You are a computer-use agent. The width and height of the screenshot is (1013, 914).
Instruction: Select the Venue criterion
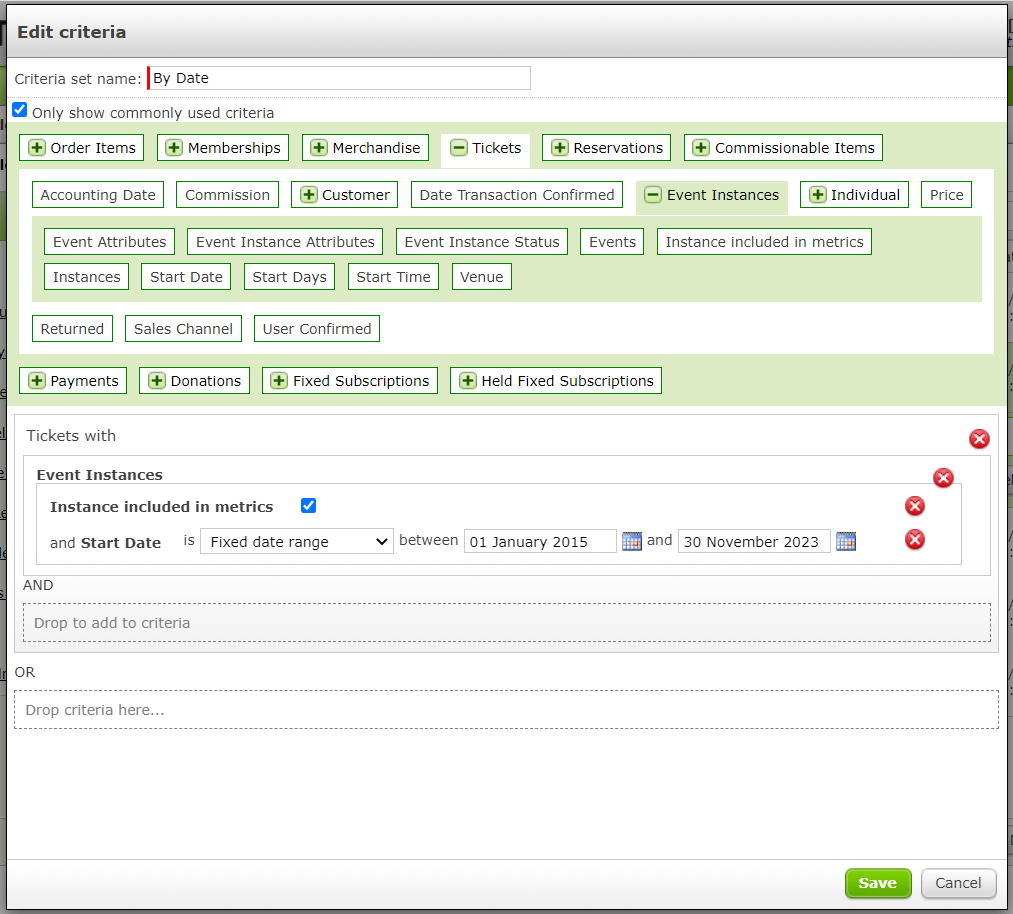click(481, 276)
